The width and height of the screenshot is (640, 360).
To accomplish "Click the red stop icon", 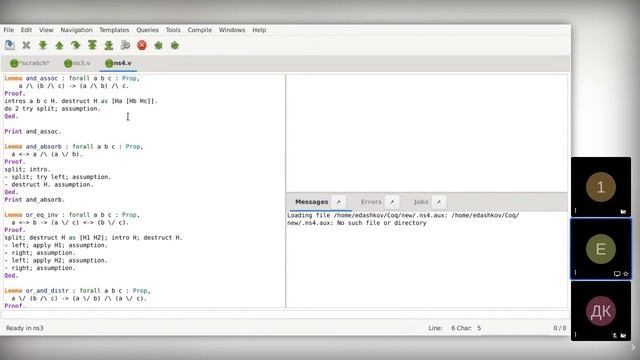I will (142, 45).
